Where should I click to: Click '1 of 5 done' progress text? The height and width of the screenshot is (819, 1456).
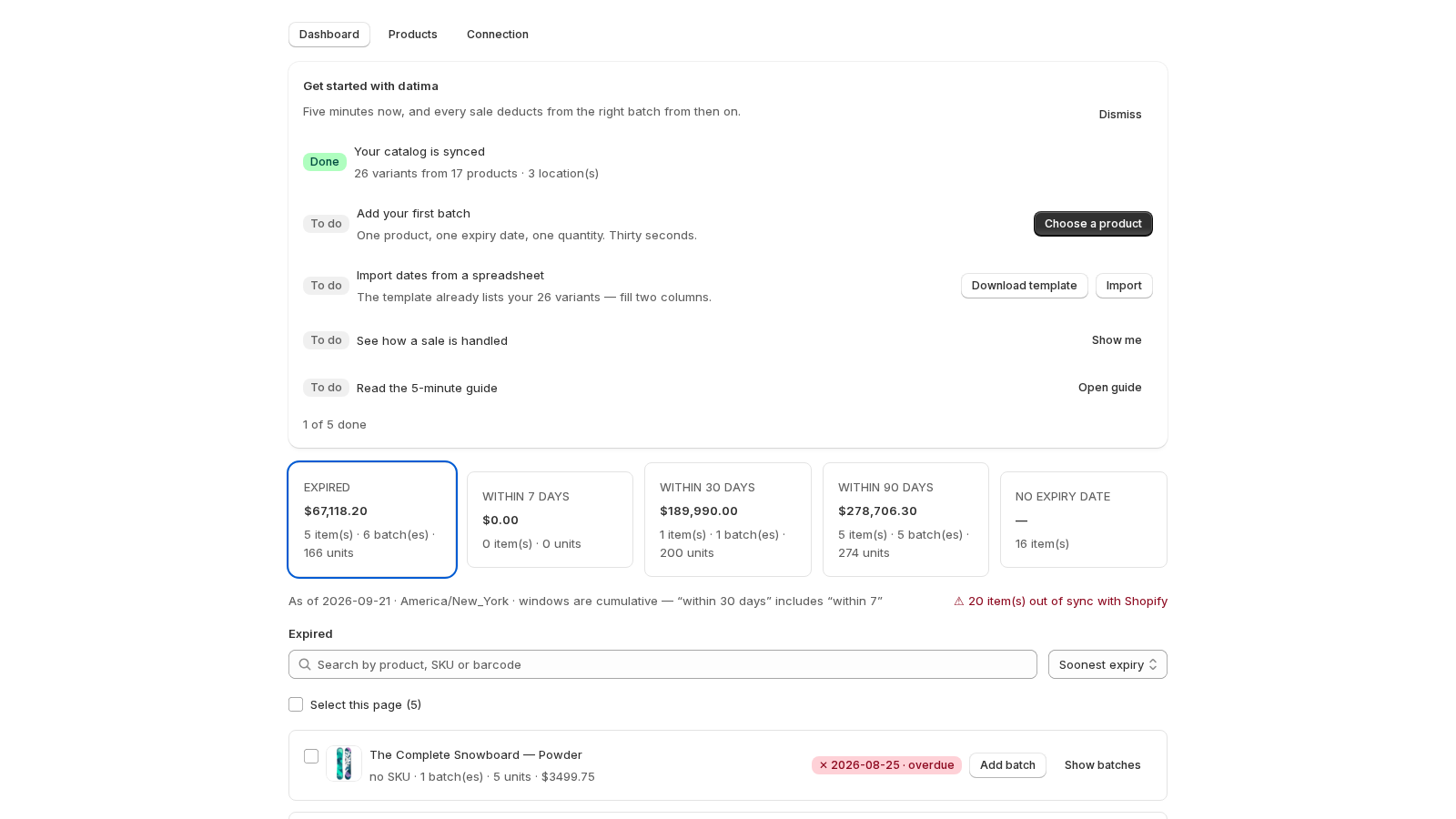(x=335, y=425)
